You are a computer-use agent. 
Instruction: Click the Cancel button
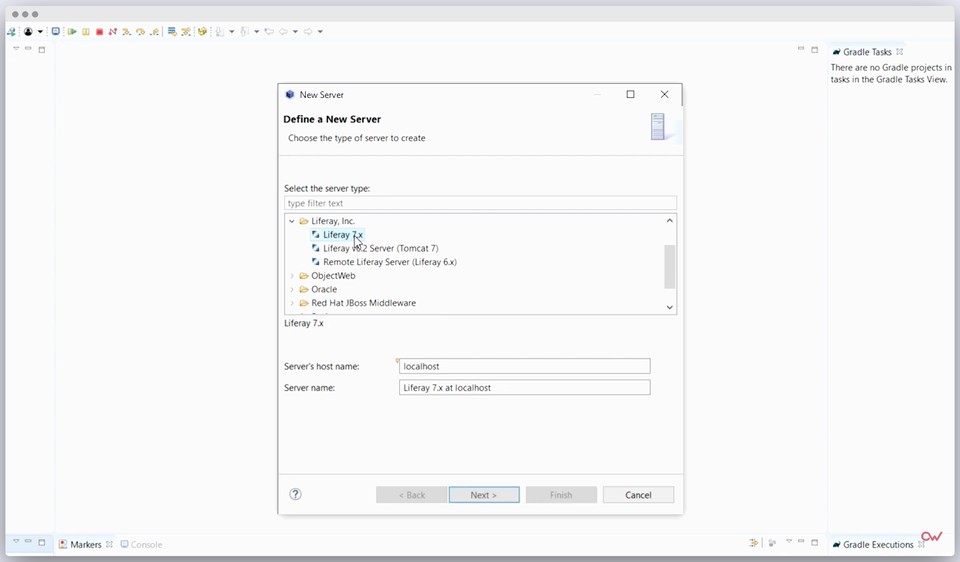coord(638,495)
